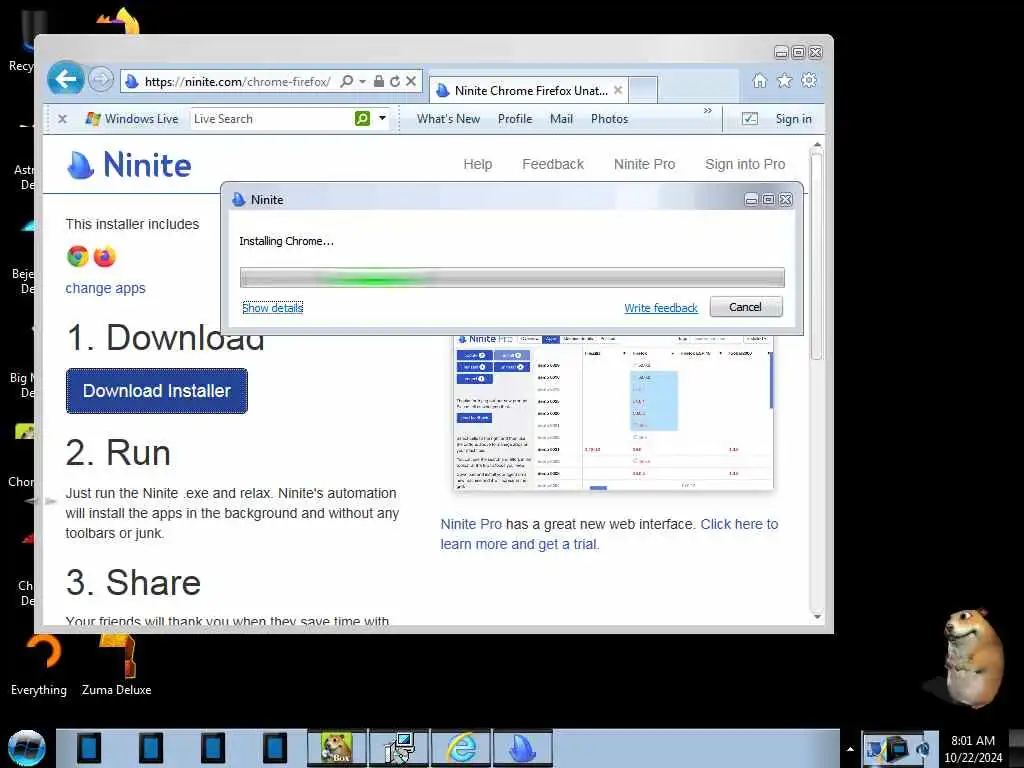The height and width of the screenshot is (768, 1024).
Task: Open Favorites star icon
Action: pos(784,80)
